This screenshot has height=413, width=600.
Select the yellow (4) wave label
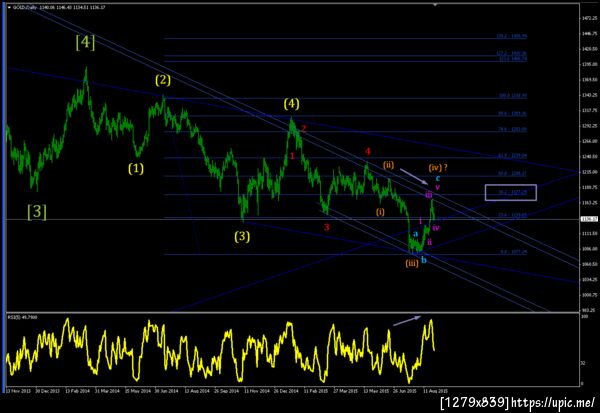tap(292, 104)
